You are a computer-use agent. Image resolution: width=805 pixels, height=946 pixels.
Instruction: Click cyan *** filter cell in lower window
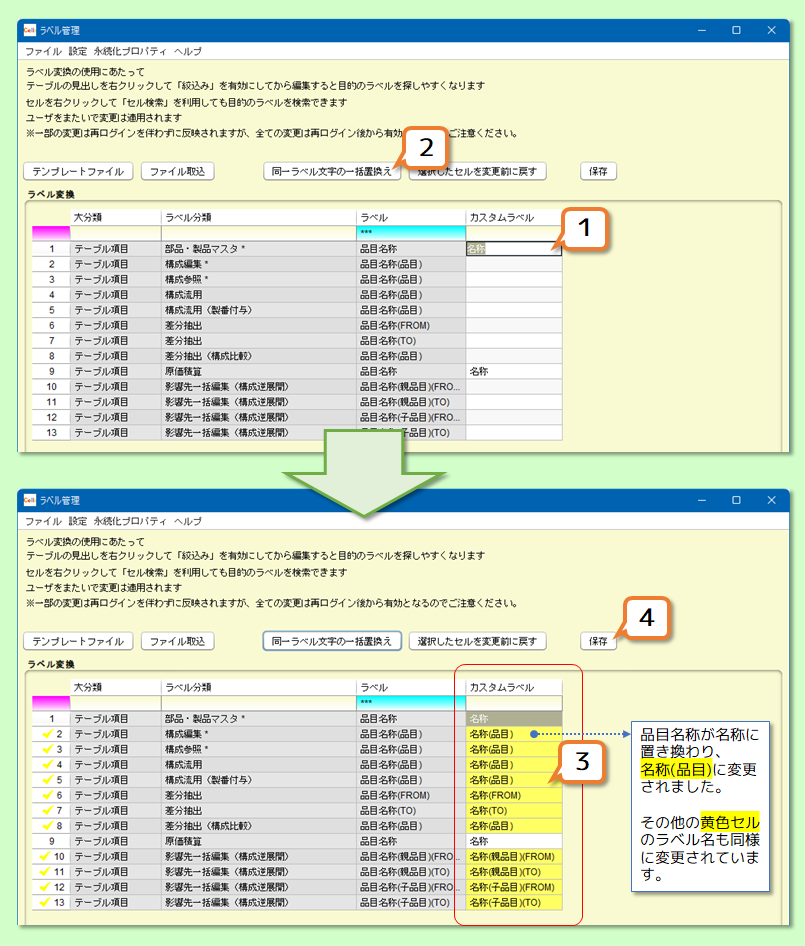(x=410, y=702)
